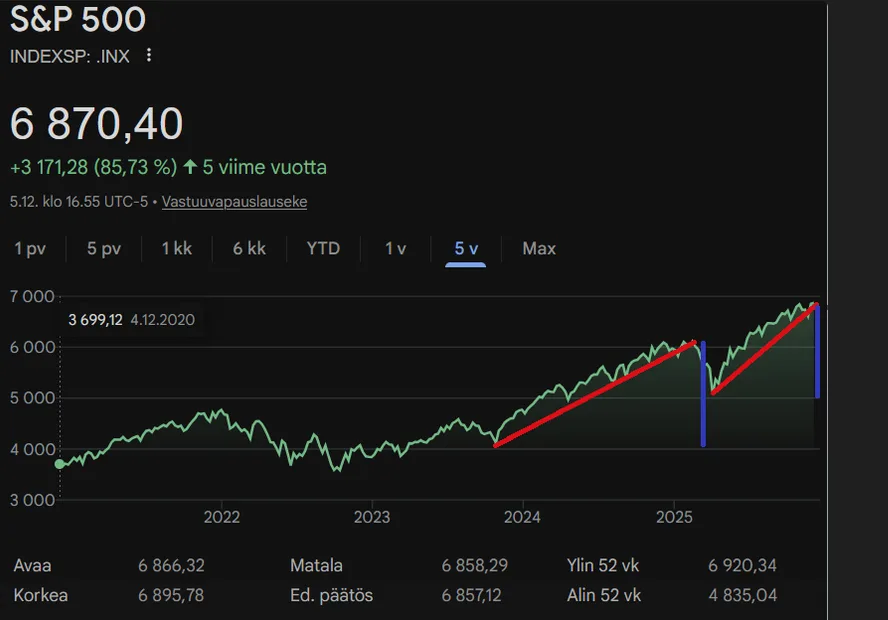888x620 pixels.
Task: Click the 2022 label on the time axis
Action: [221, 517]
